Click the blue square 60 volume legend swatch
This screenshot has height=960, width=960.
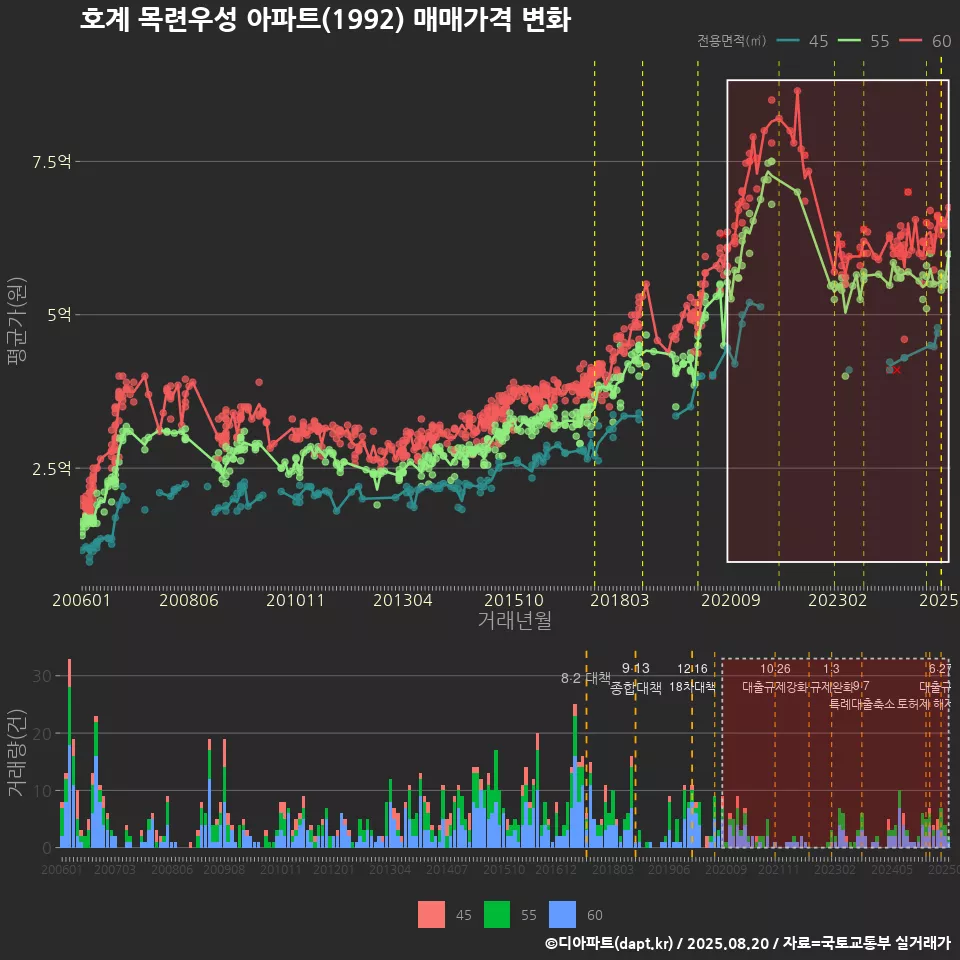[562, 915]
